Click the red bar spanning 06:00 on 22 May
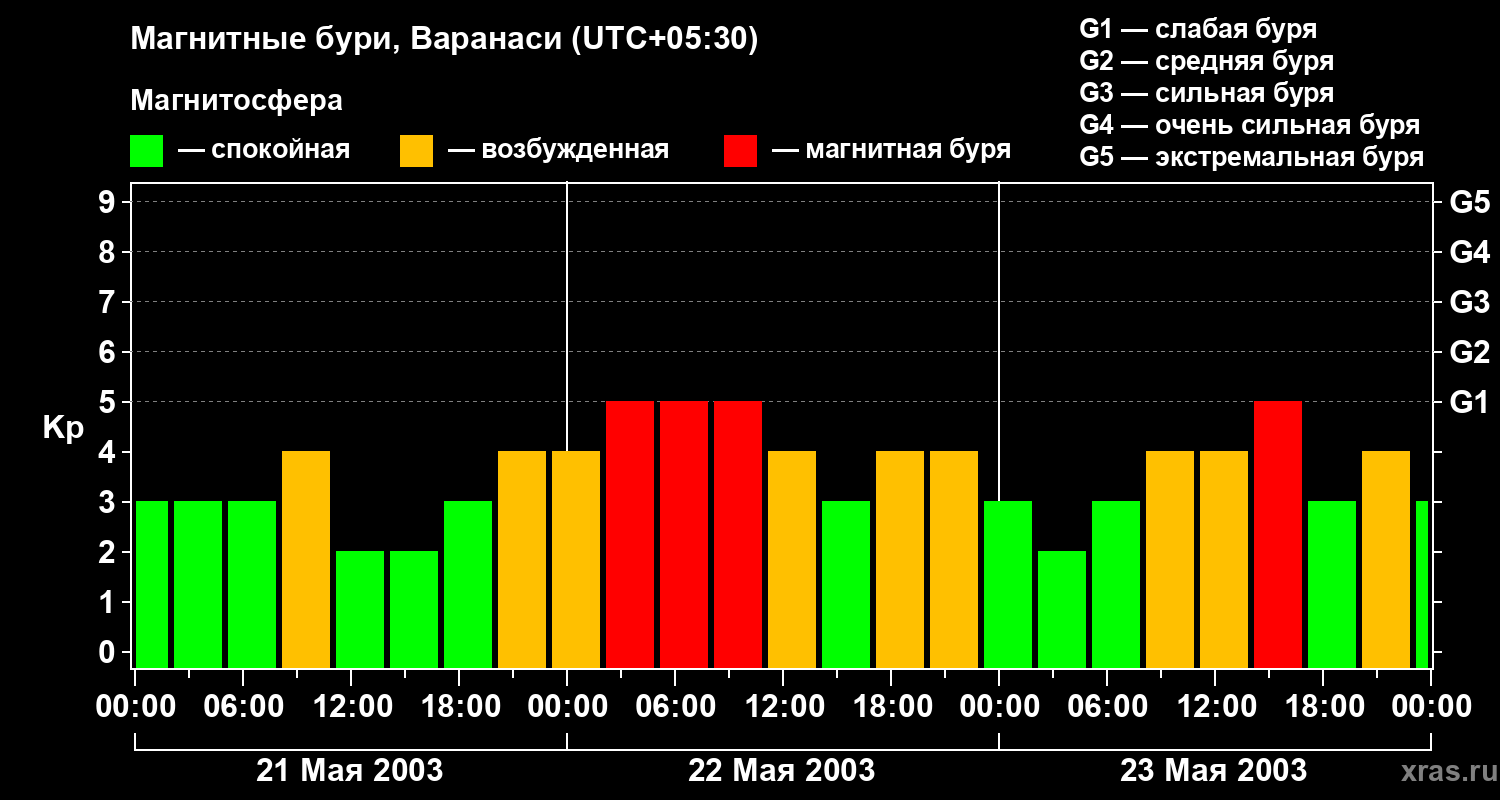The height and width of the screenshot is (800, 1500). coord(684,534)
